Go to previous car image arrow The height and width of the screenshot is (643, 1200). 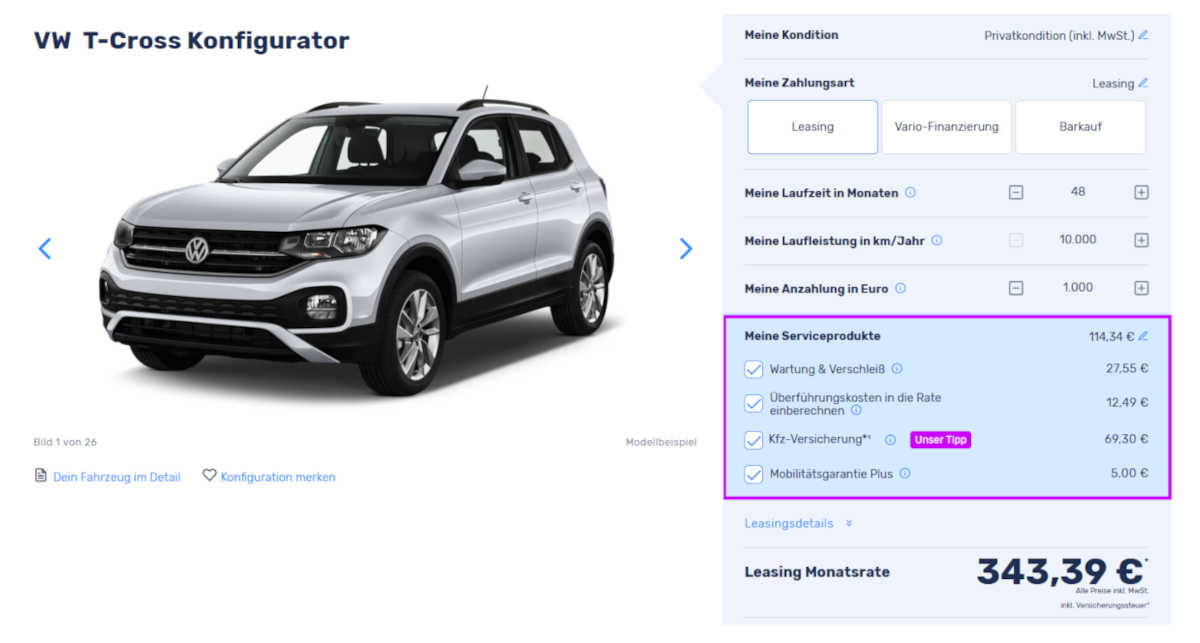(44, 248)
